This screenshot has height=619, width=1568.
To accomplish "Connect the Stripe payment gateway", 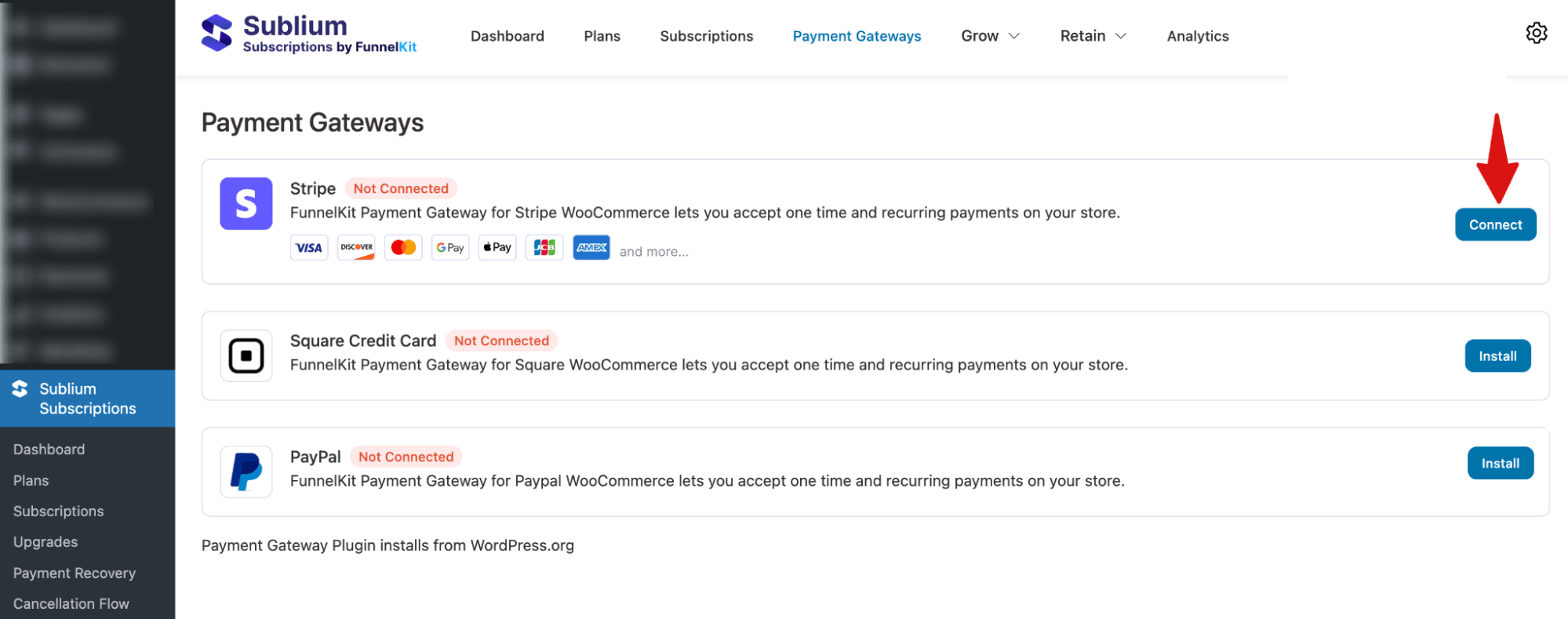I will (1495, 224).
